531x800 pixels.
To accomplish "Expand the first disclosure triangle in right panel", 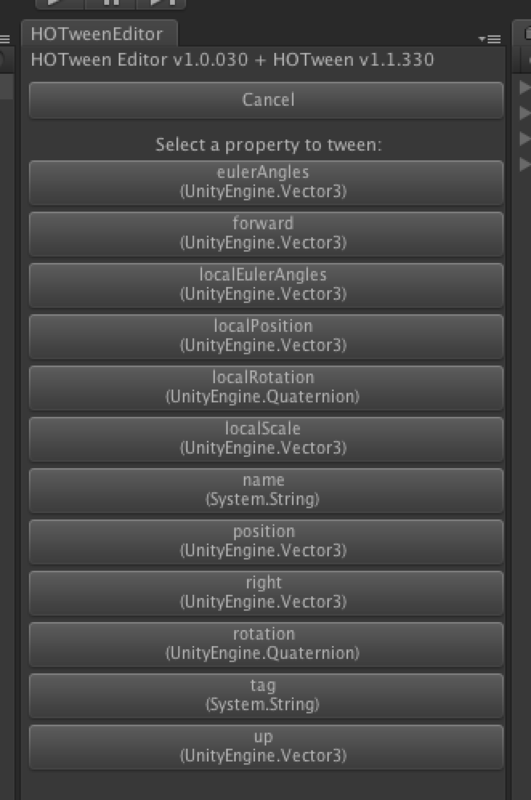I will tap(525, 87).
